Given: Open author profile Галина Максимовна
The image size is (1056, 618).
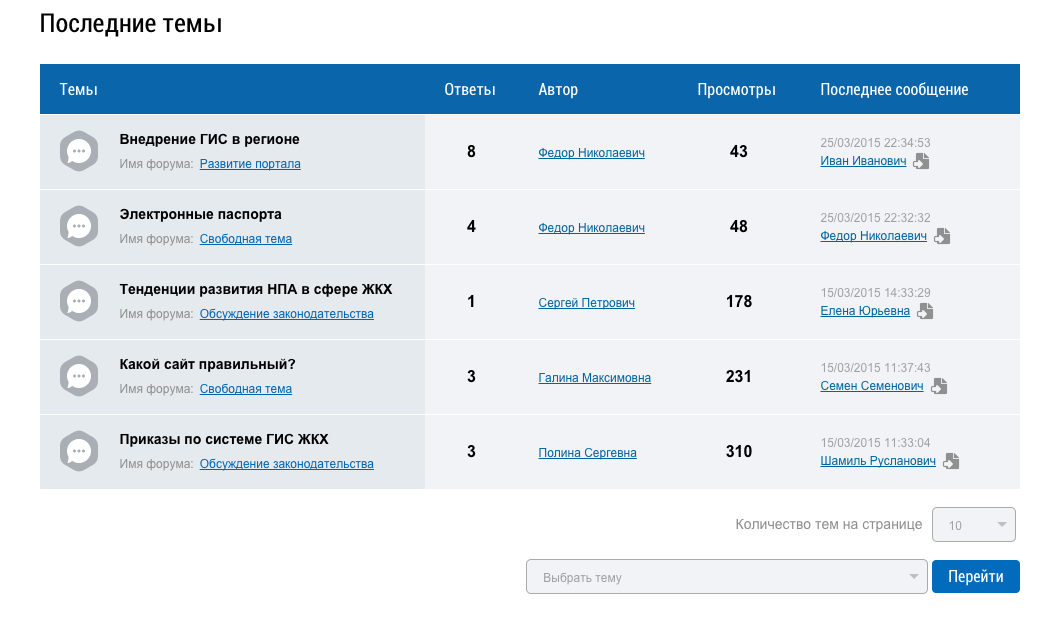Looking at the screenshot, I should (594, 378).
